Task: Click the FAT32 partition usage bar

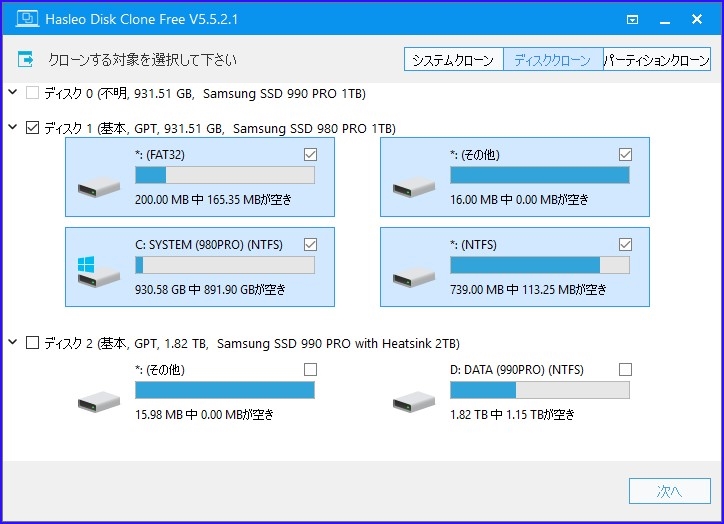Action: pyautogui.click(x=225, y=175)
